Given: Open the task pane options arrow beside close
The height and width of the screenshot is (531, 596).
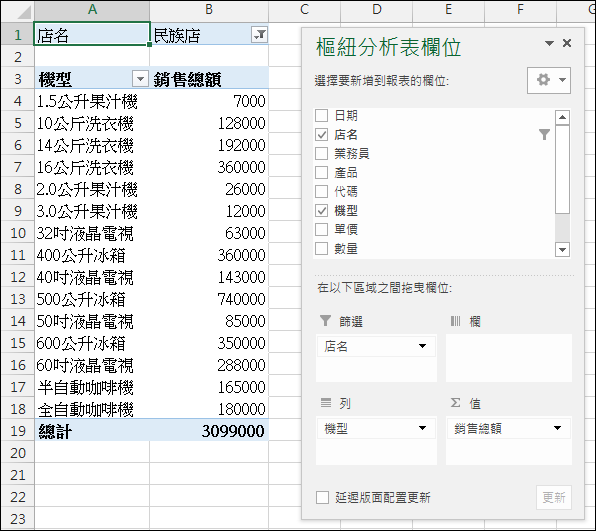Looking at the screenshot, I should coord(549,43).
